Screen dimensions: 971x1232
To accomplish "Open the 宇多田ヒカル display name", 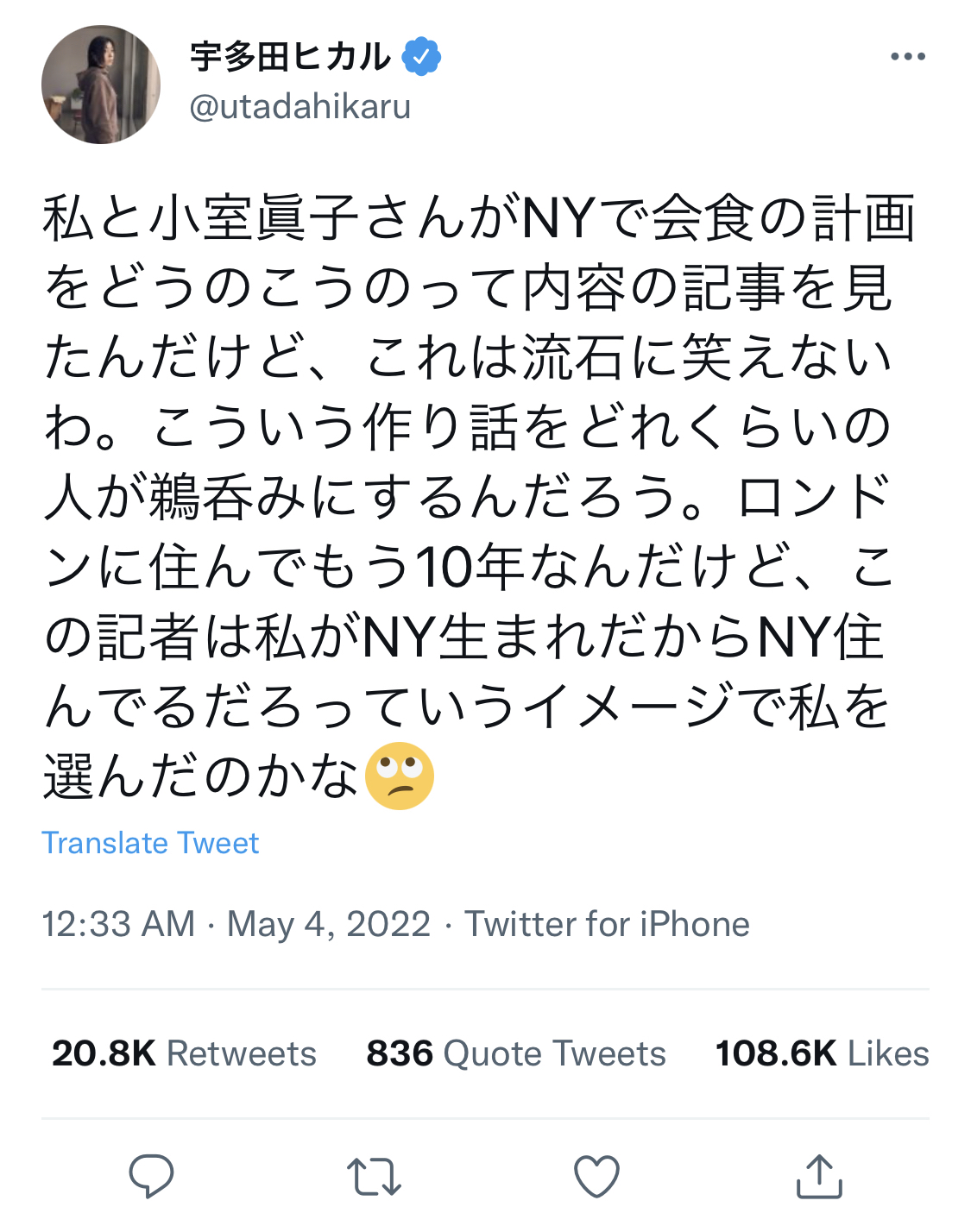I will point(290,57).
